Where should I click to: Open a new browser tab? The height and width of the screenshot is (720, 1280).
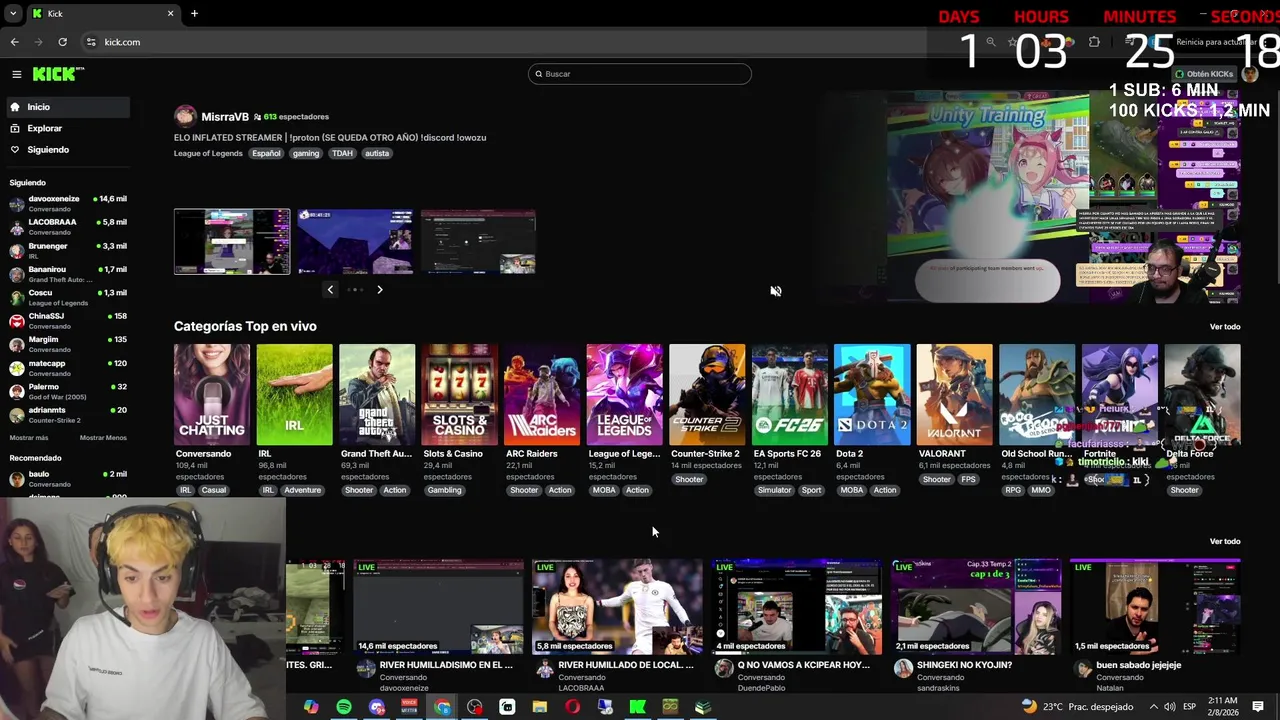[x=194, y=13]
